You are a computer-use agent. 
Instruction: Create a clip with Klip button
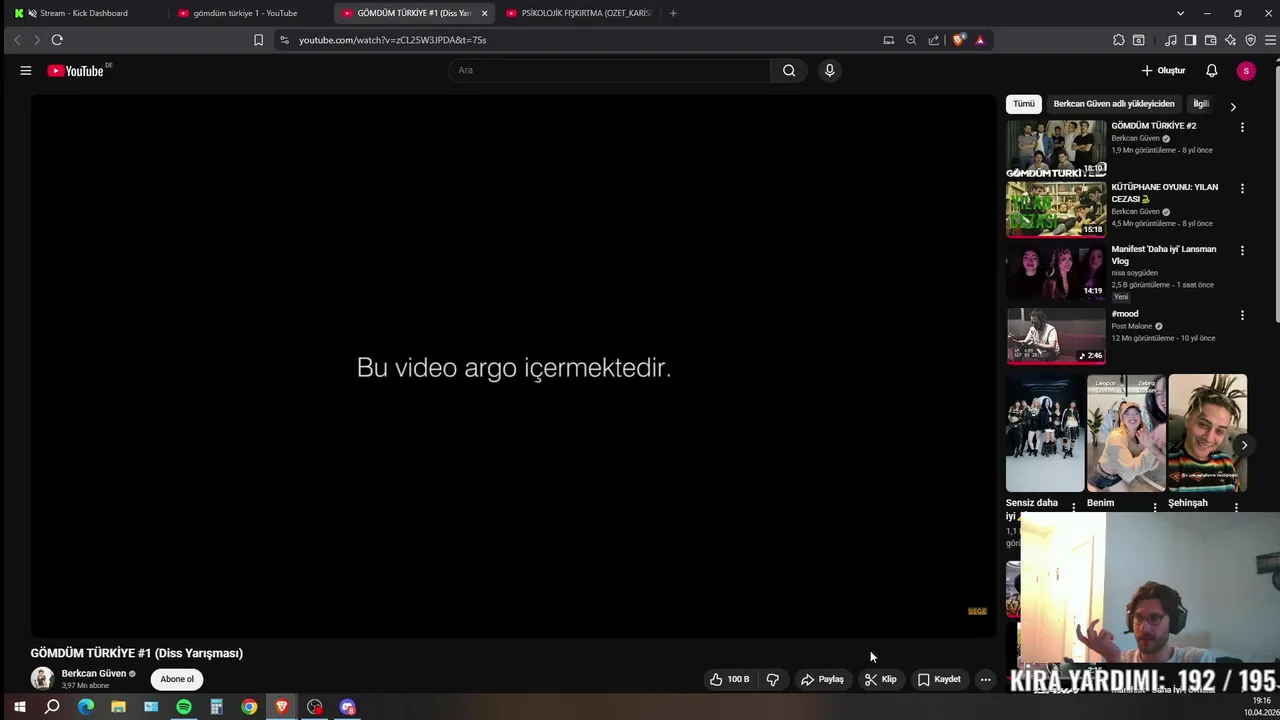coord(881,679)
